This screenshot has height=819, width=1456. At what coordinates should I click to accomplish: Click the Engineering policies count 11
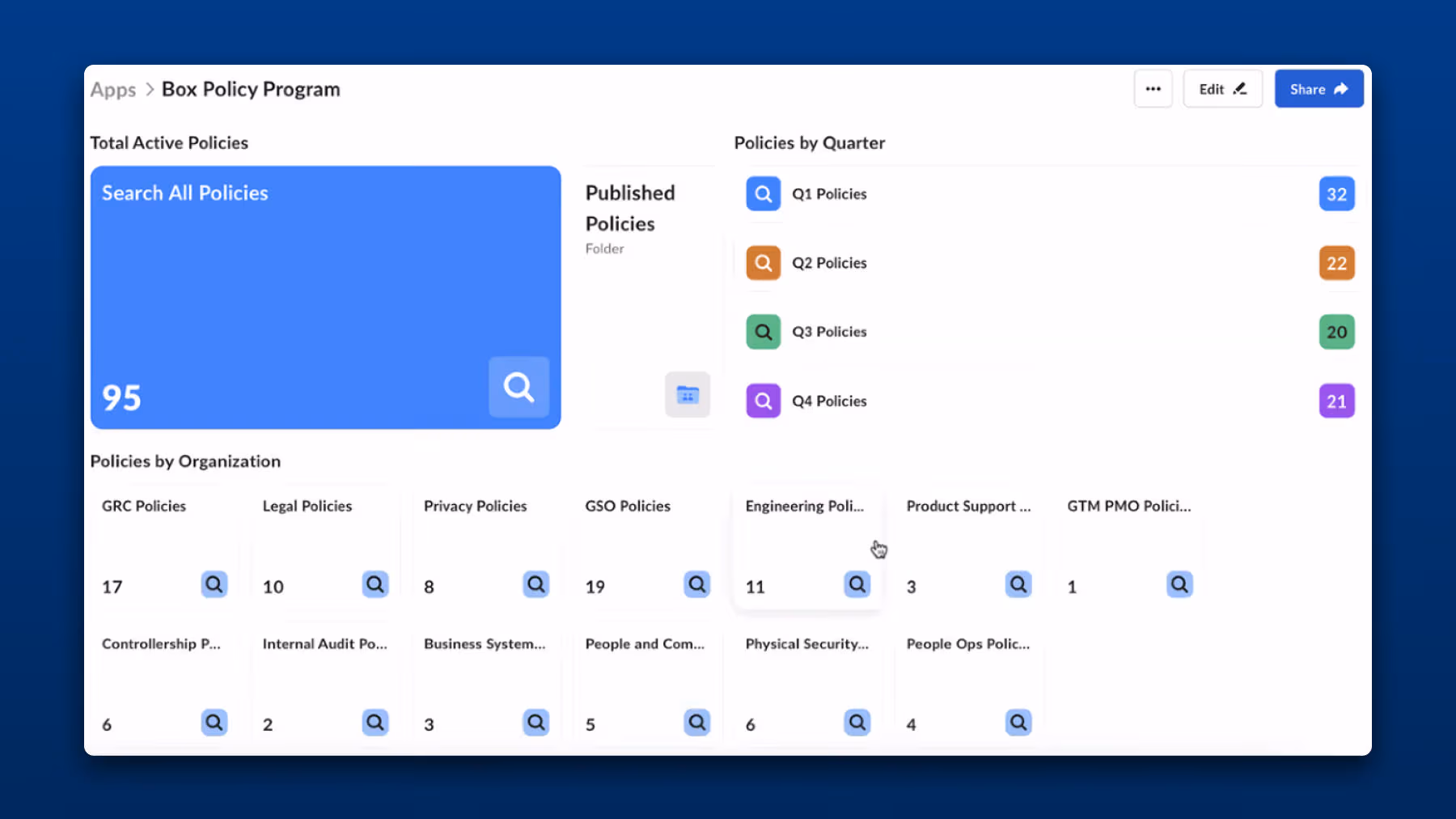[755, 587]
